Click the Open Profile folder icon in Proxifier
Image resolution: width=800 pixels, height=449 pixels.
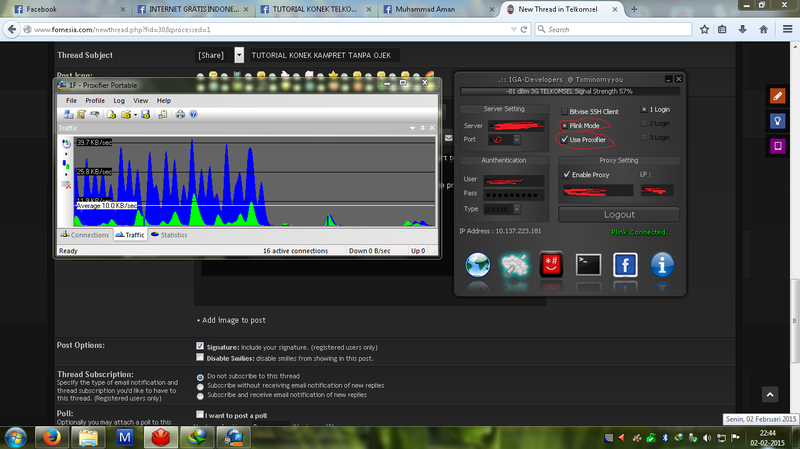coord(126,114)
